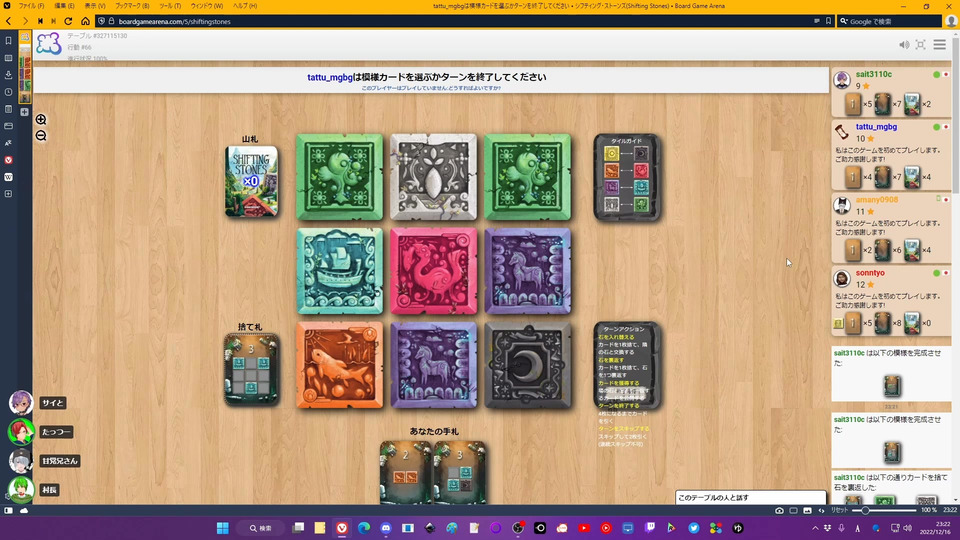Click the inactive player help link
This screenshot has width=960, height=540.
pos(431,88)
